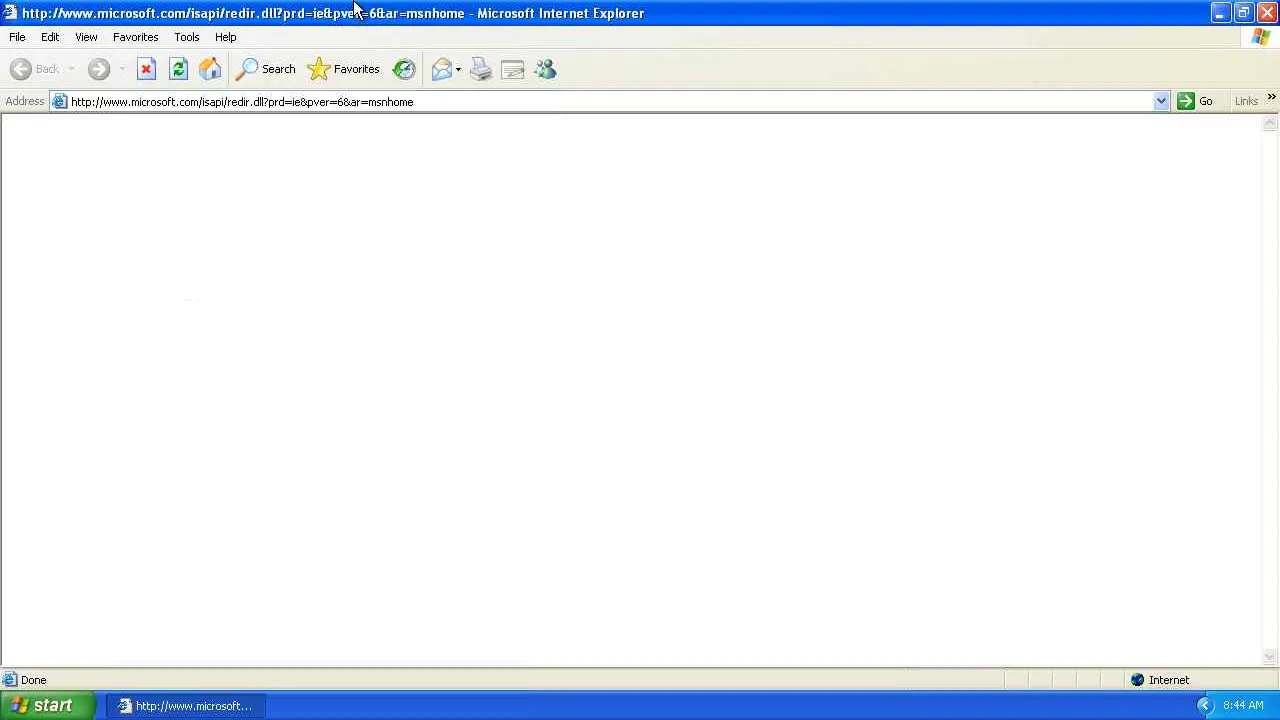
Task: Open the Favorites pane with the star button
Action: (x=344, y=69)
